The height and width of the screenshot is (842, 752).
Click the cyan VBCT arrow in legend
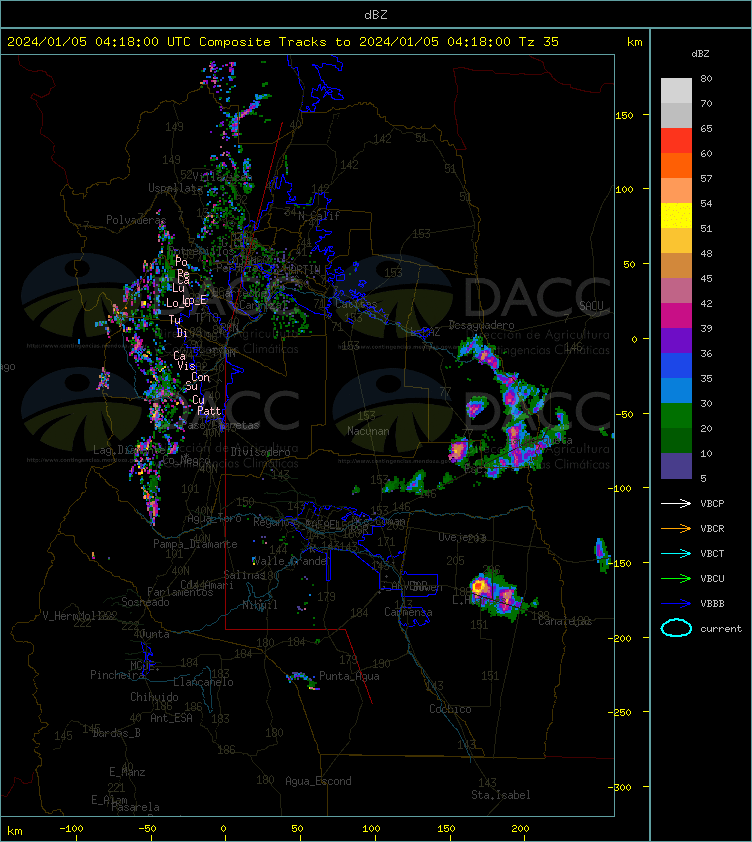[x=676, y=553]
